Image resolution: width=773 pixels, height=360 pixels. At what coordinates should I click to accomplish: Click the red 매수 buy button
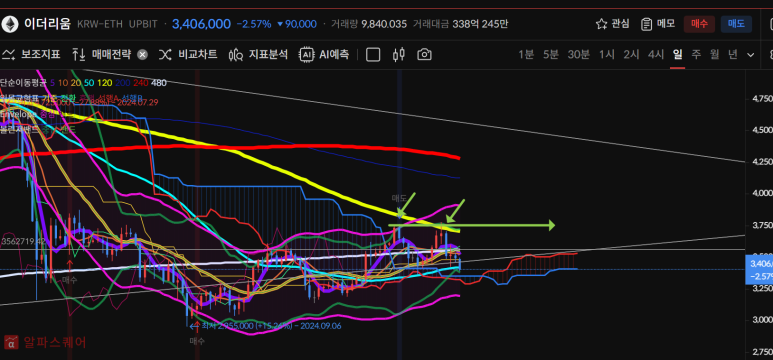pos(699,24)
